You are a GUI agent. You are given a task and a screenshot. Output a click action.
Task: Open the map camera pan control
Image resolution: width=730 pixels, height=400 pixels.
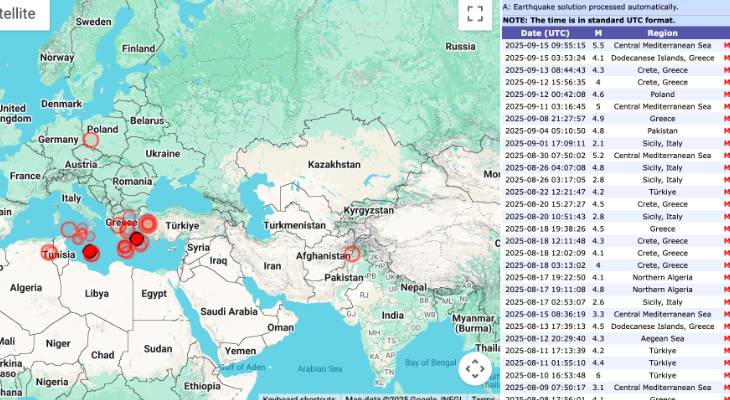click(475, 369)
